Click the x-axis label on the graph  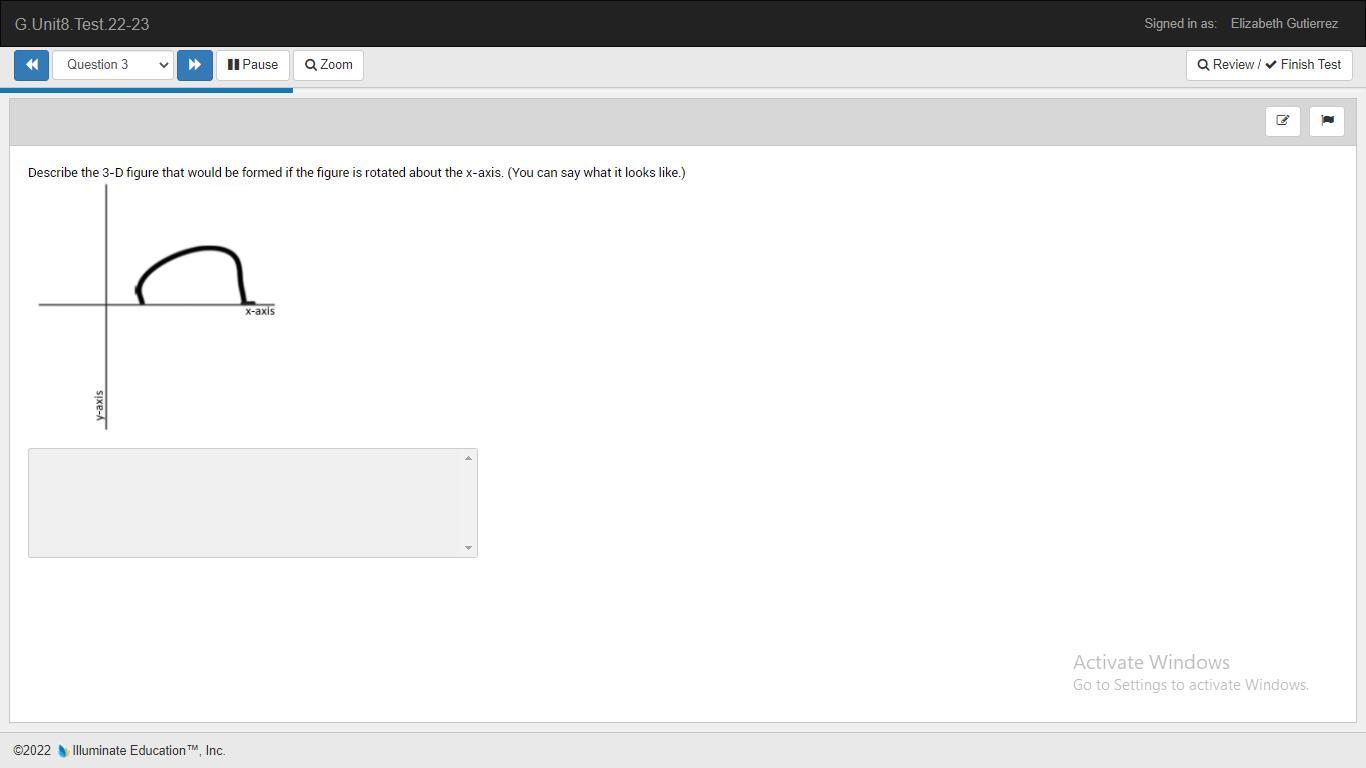[x=260, y=312]
